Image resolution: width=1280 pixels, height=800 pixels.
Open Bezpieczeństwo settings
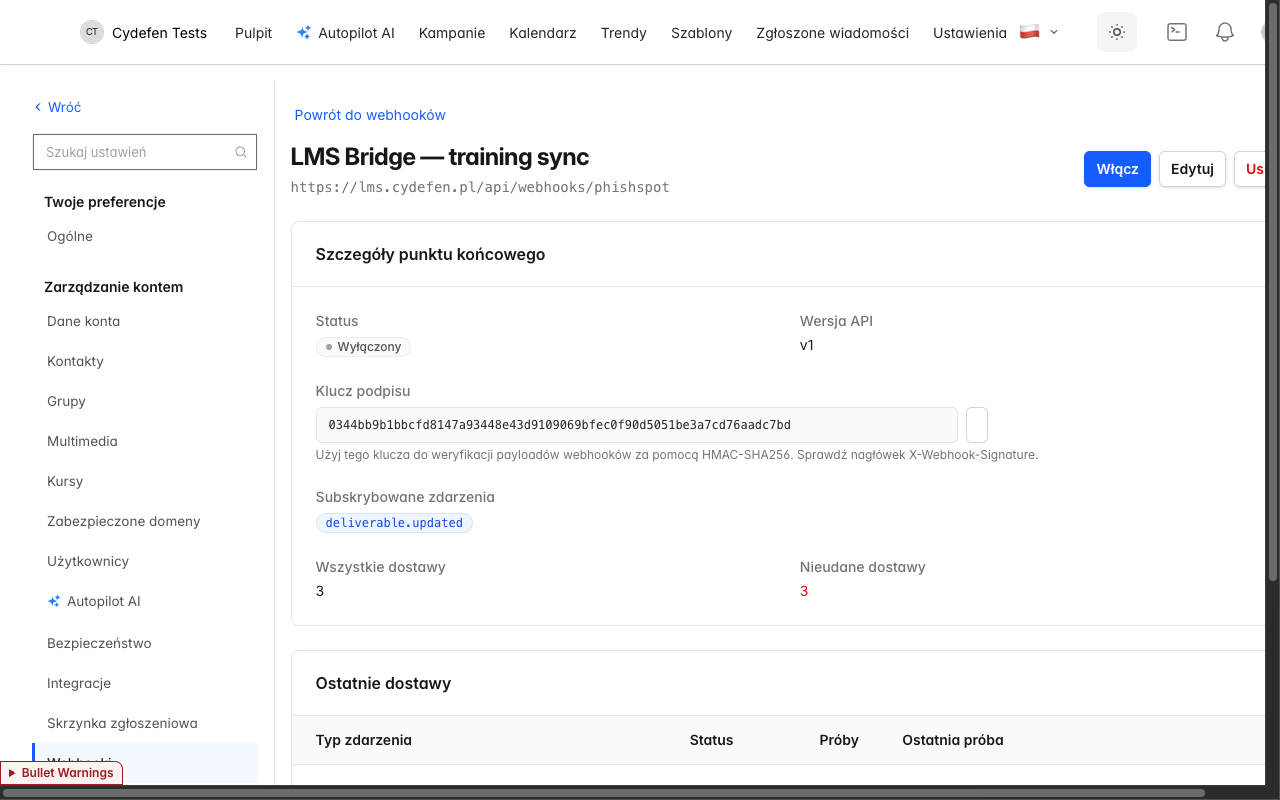99,643
